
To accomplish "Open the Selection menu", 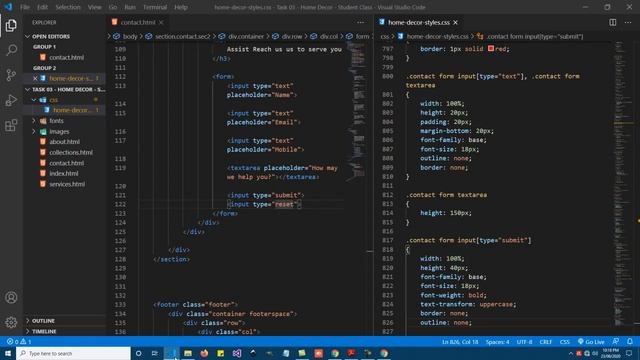I will 68,7.
